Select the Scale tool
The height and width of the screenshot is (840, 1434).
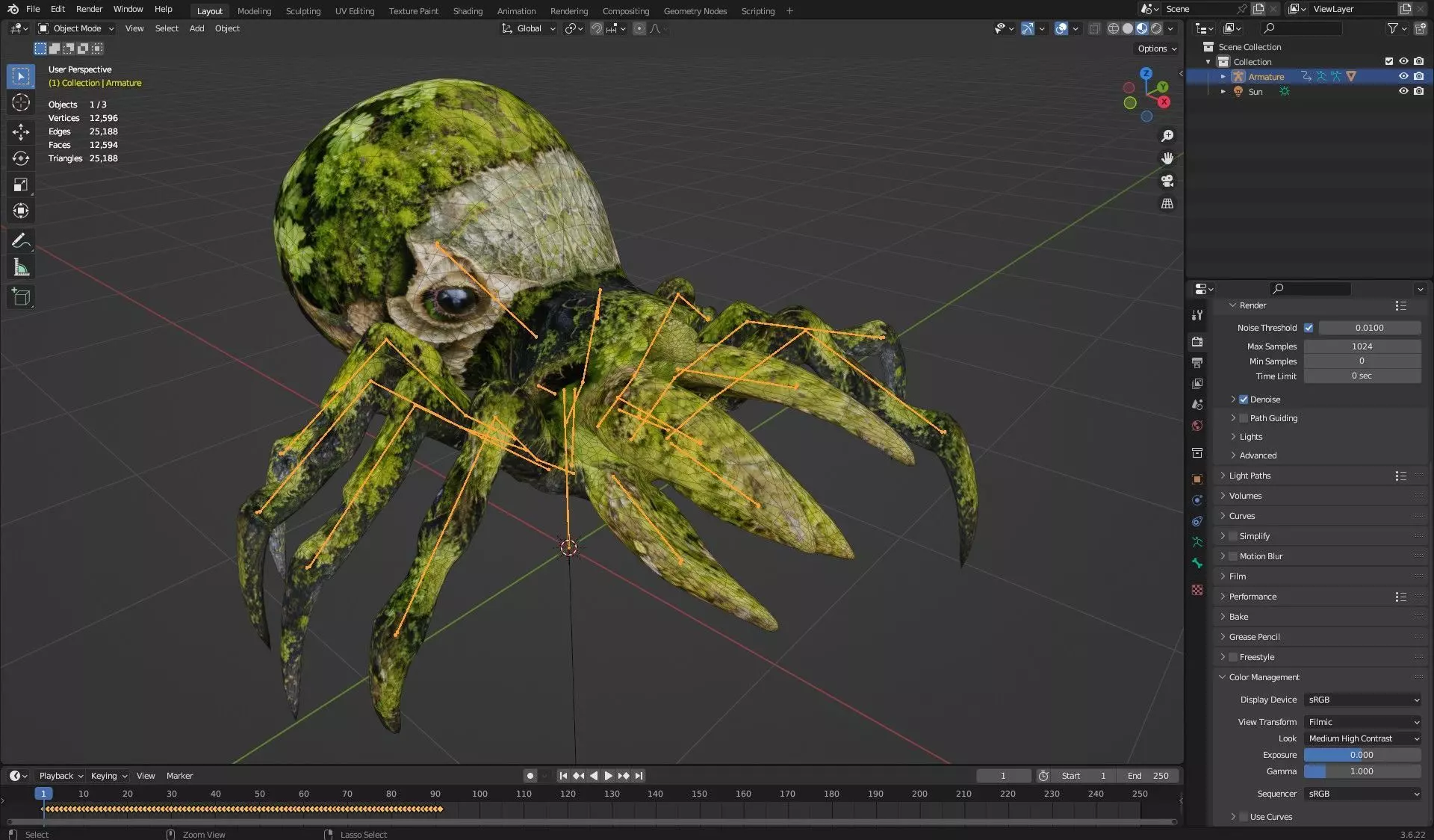pos(21,184)
